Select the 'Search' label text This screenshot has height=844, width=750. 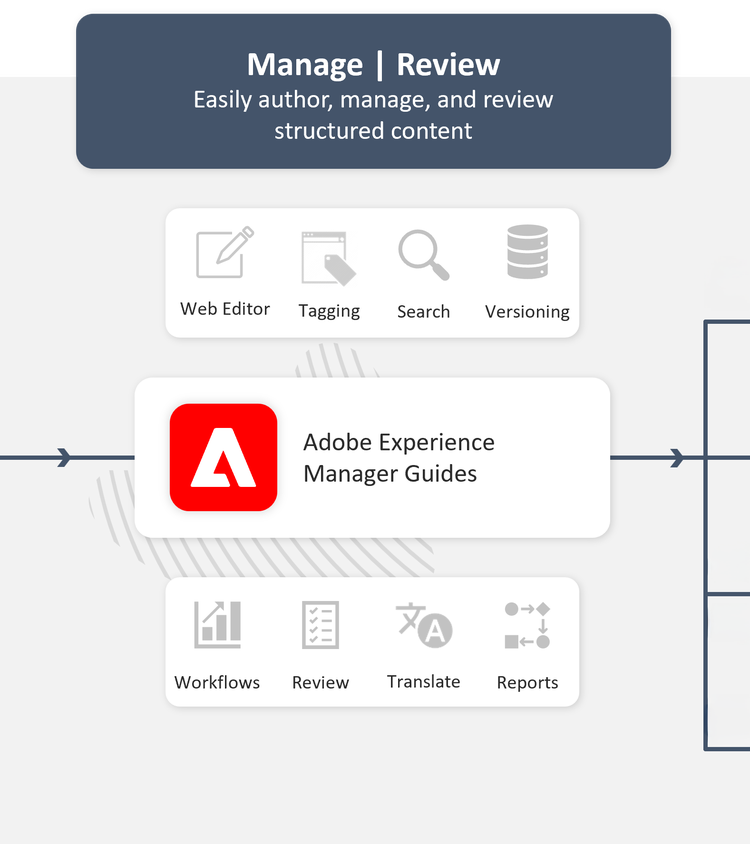coord(423,312)
